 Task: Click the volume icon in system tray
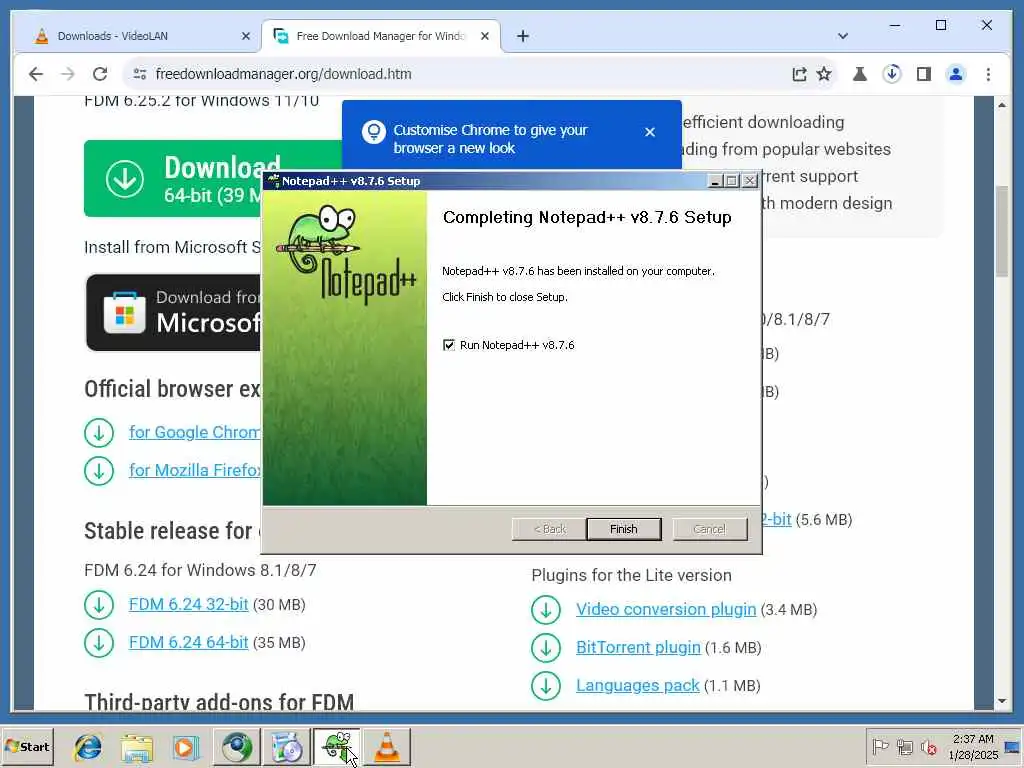928,747
